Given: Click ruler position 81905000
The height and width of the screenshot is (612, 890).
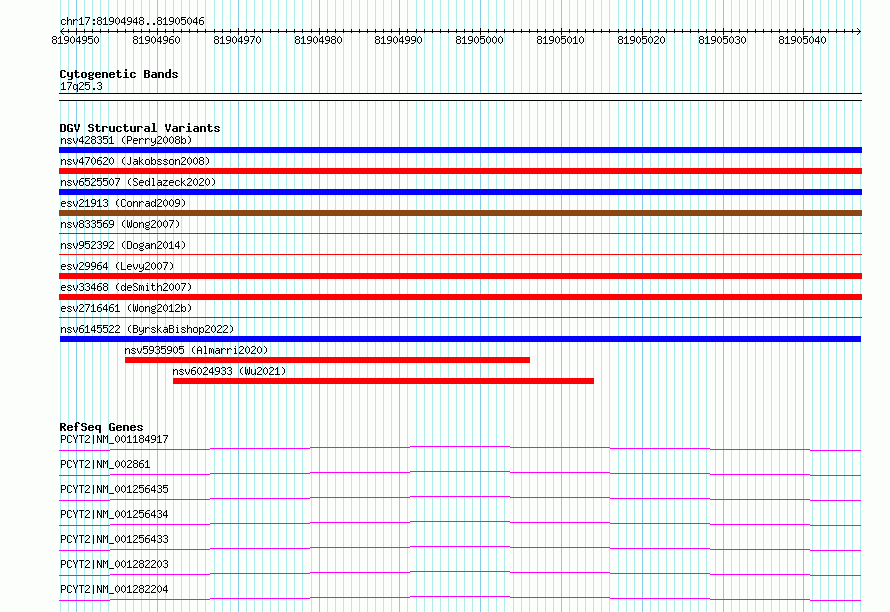Looking at the screenshot, I should [480, 40].
